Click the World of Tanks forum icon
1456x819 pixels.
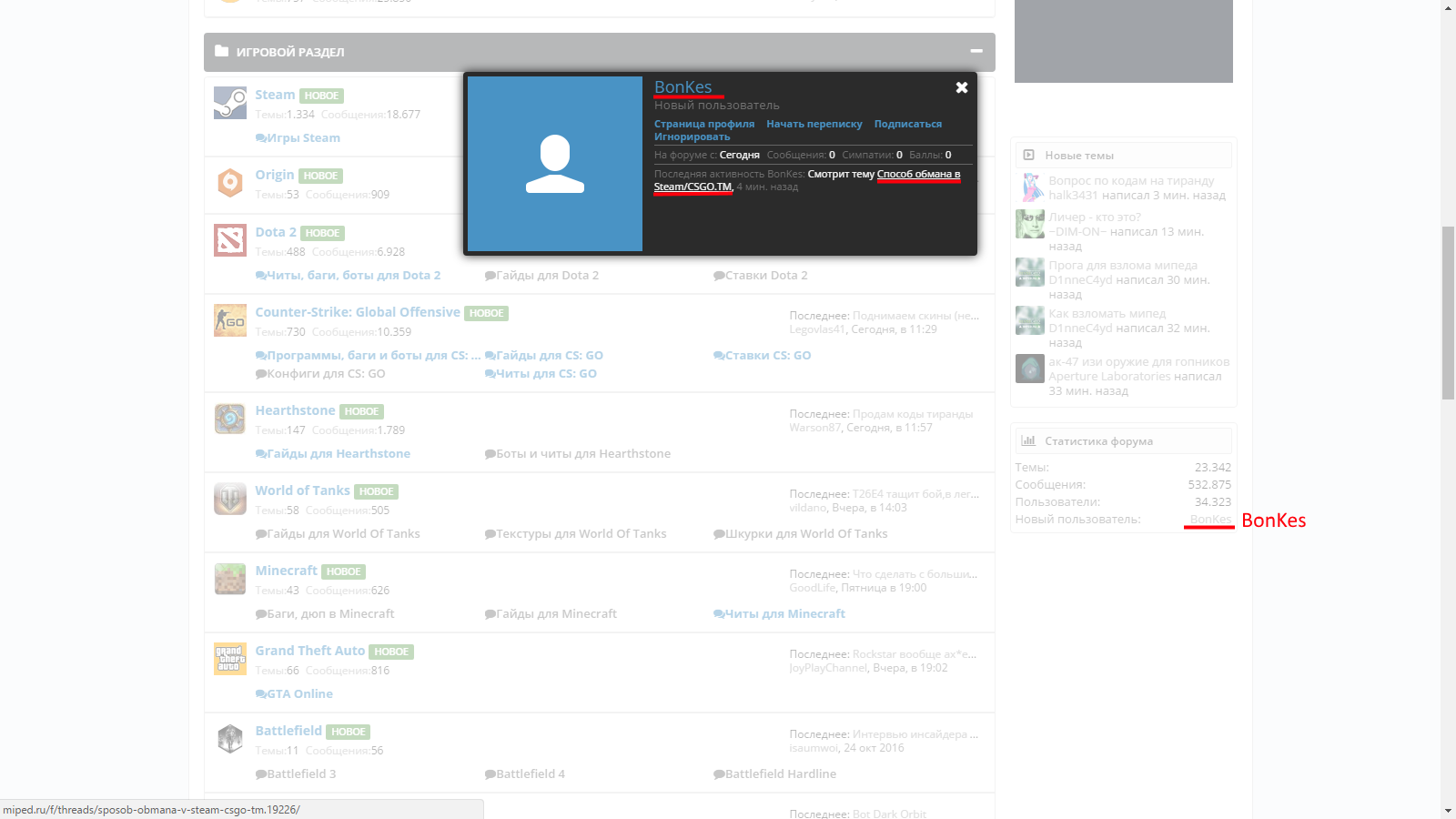coord(230,499)
